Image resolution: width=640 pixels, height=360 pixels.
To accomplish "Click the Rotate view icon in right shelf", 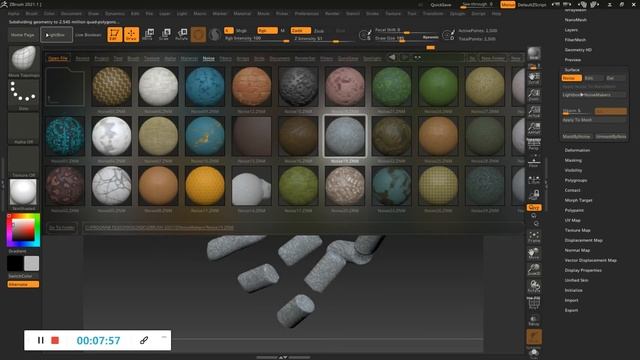I will point(533,286).
